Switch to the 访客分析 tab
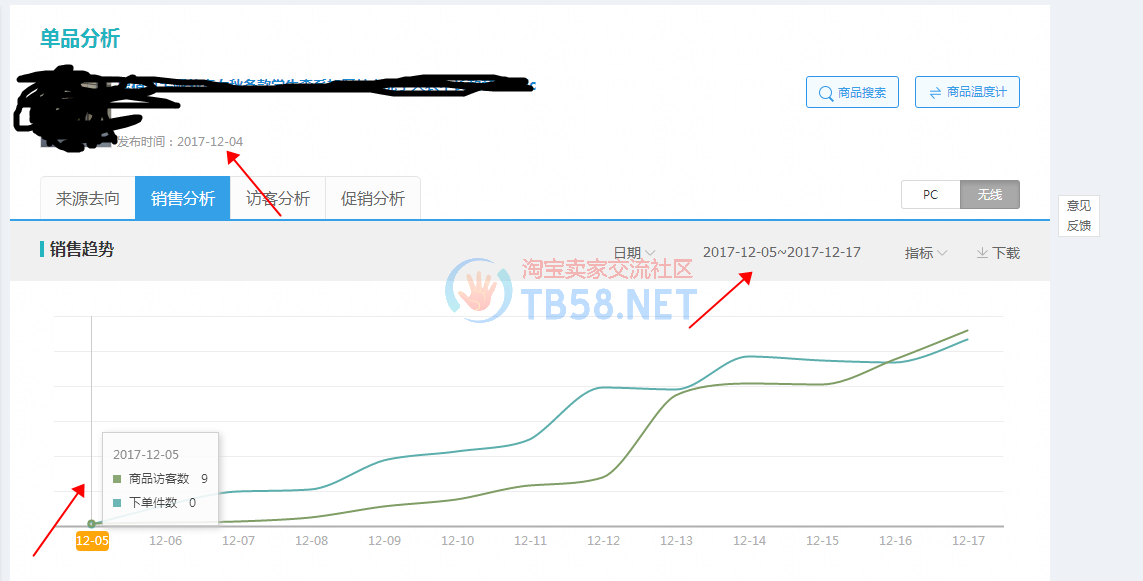 pos(278,198)
